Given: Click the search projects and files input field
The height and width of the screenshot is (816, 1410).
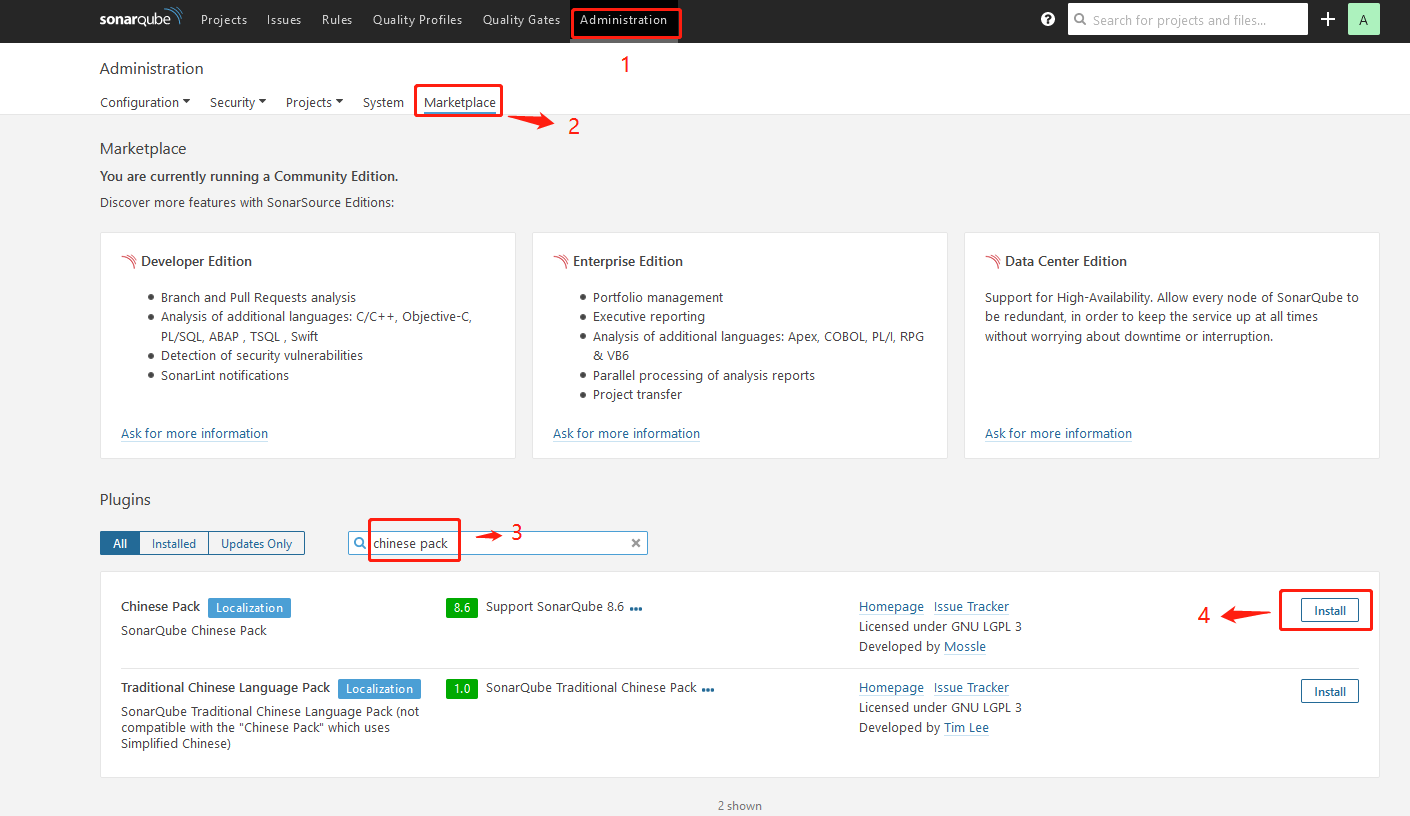Looking at the screenshot, I should pyautogui.click(x=1190, y=19).
